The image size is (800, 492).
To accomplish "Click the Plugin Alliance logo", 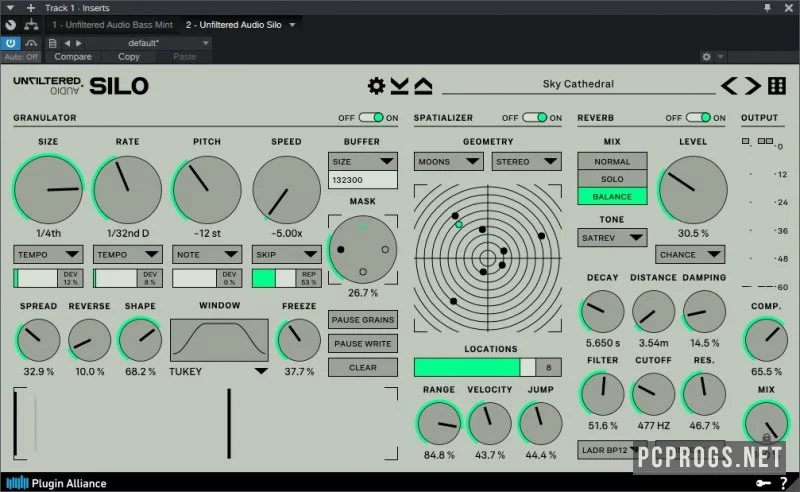I will point(56,483).
